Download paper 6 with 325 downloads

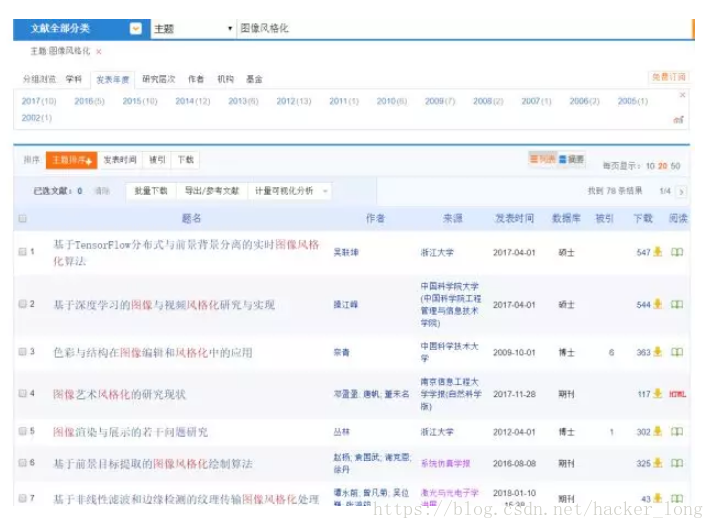click(x=658, y=463)
